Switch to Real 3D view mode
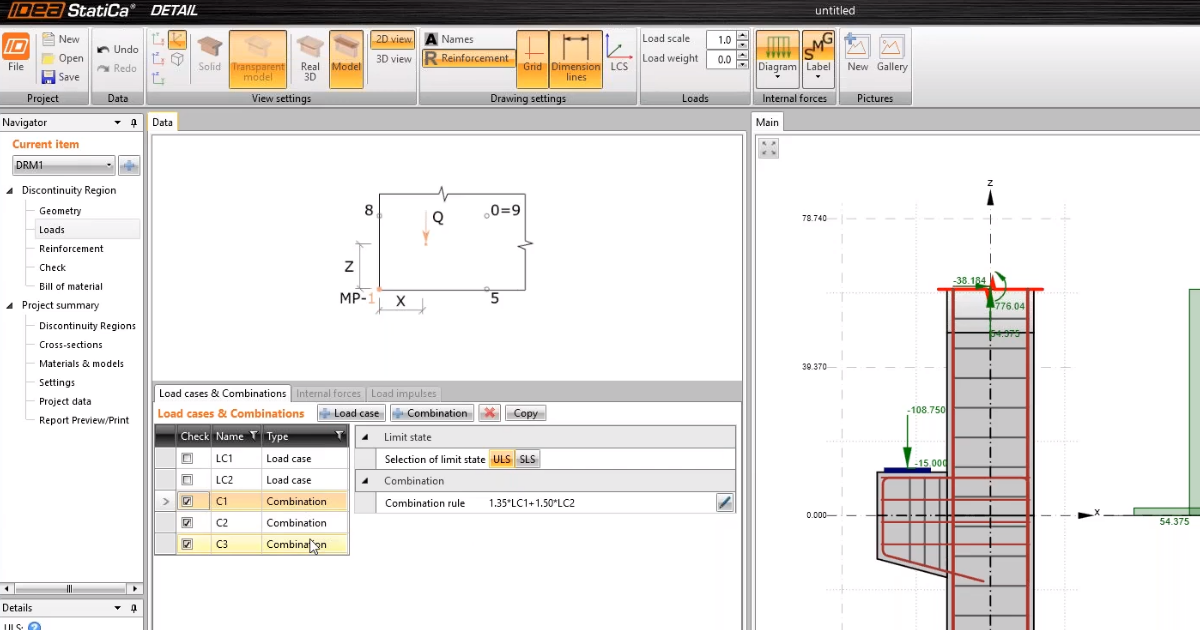Viewport: 1200px width, 630px height. (x=309, y=58)
